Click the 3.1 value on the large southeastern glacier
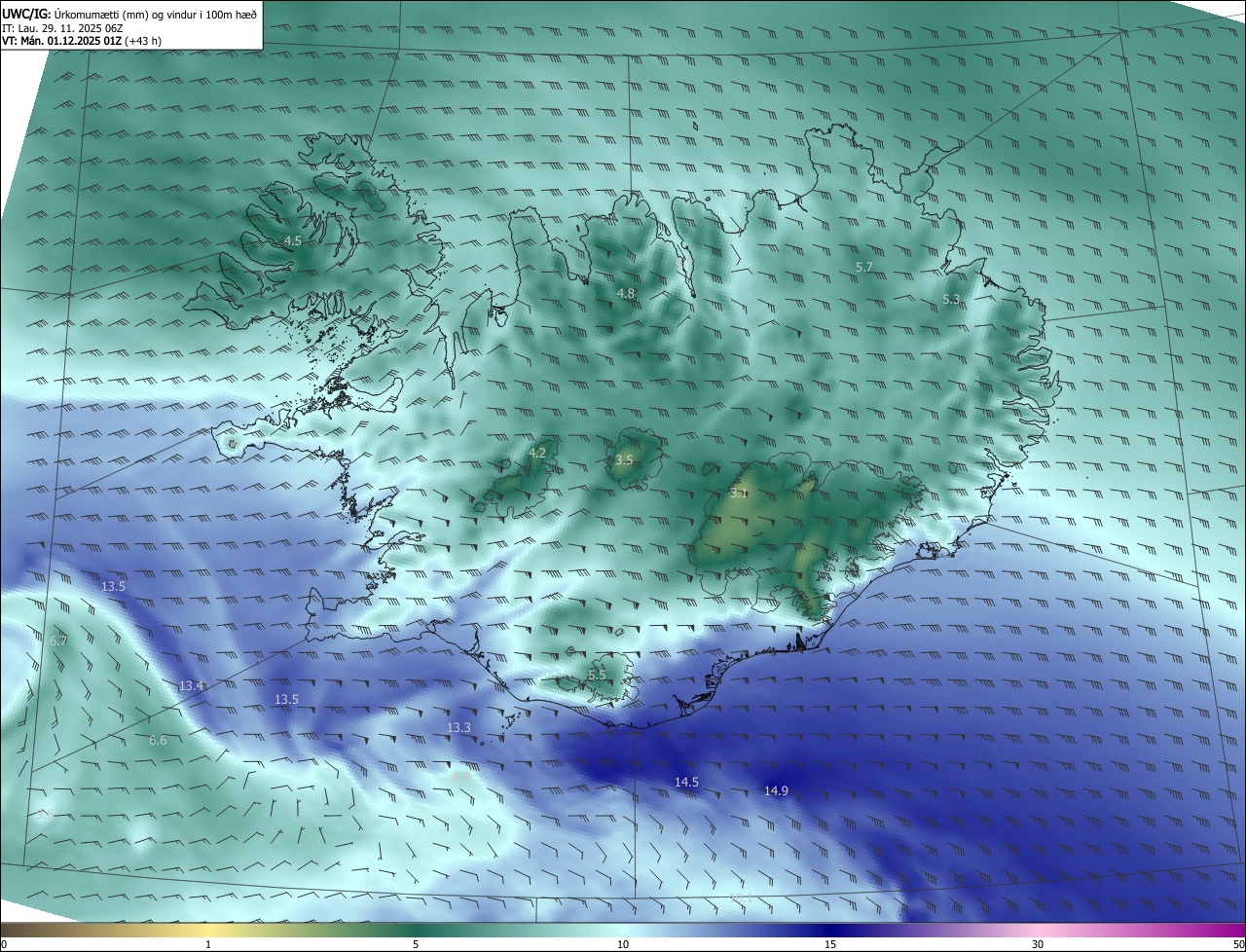The image size is (1246, 952). pos(739,494)
